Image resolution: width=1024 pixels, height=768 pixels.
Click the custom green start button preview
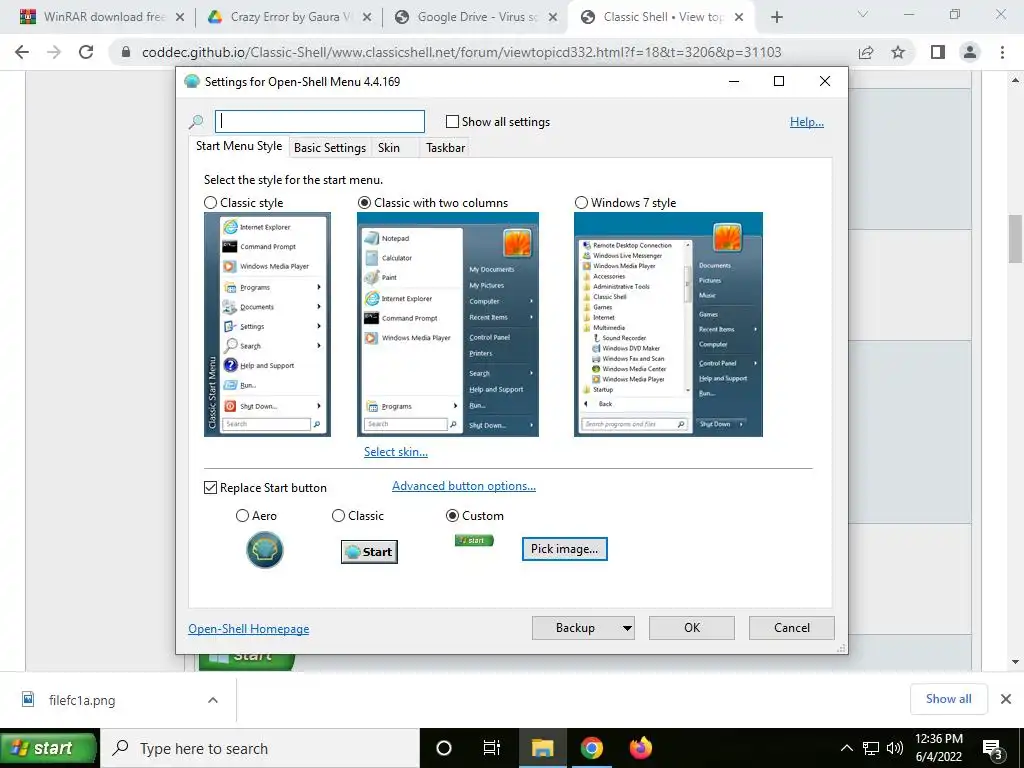point(474,540)
